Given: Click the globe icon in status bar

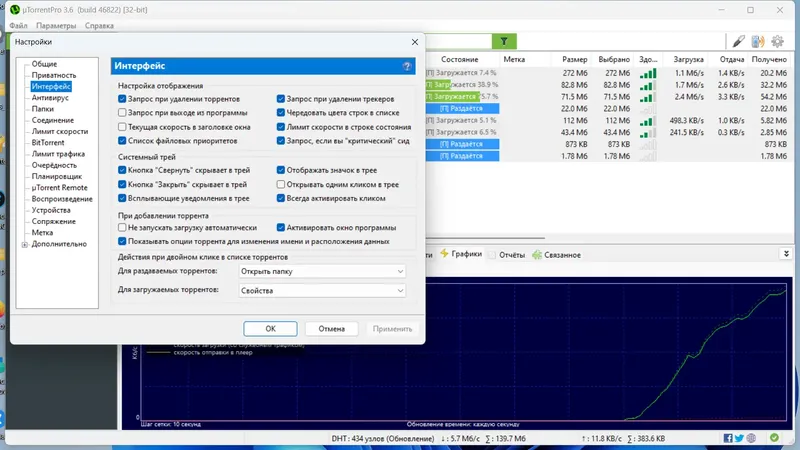Looking at the screenshot, I should click(x=751, y=438).
